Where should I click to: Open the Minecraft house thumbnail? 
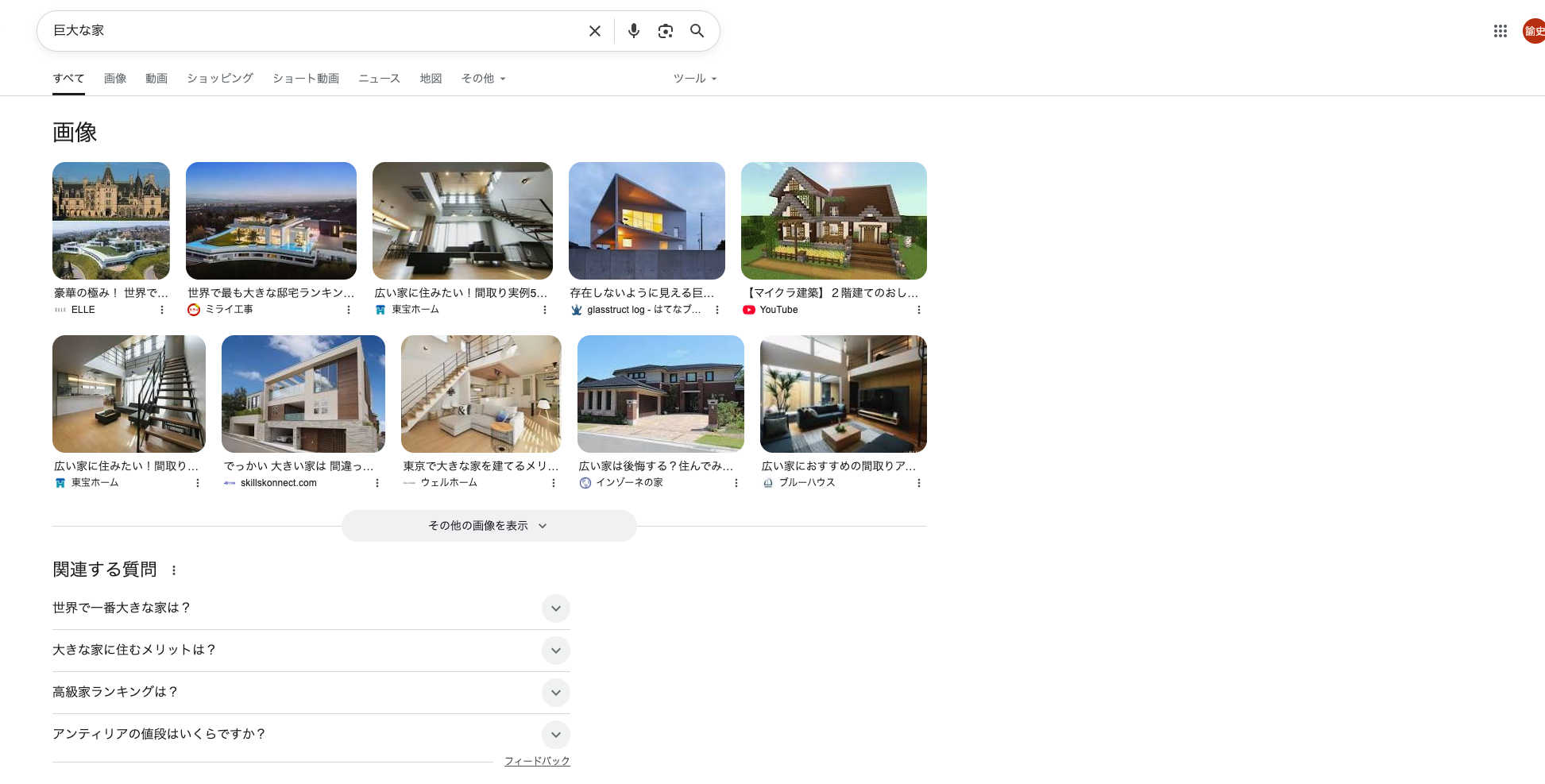[x=834, y=221]
